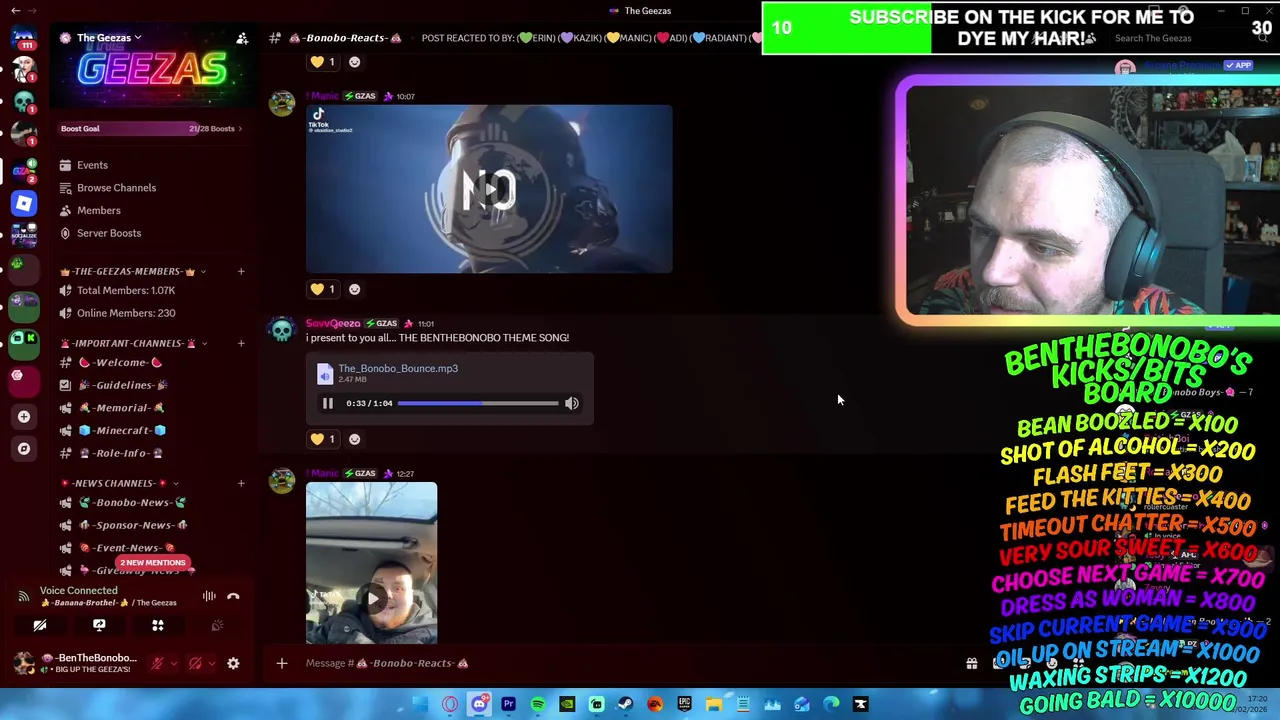Seek in The_Bonobo_Bounce.mp3 progress bar
Screen dimensions: 1280x720
point(478,403)
